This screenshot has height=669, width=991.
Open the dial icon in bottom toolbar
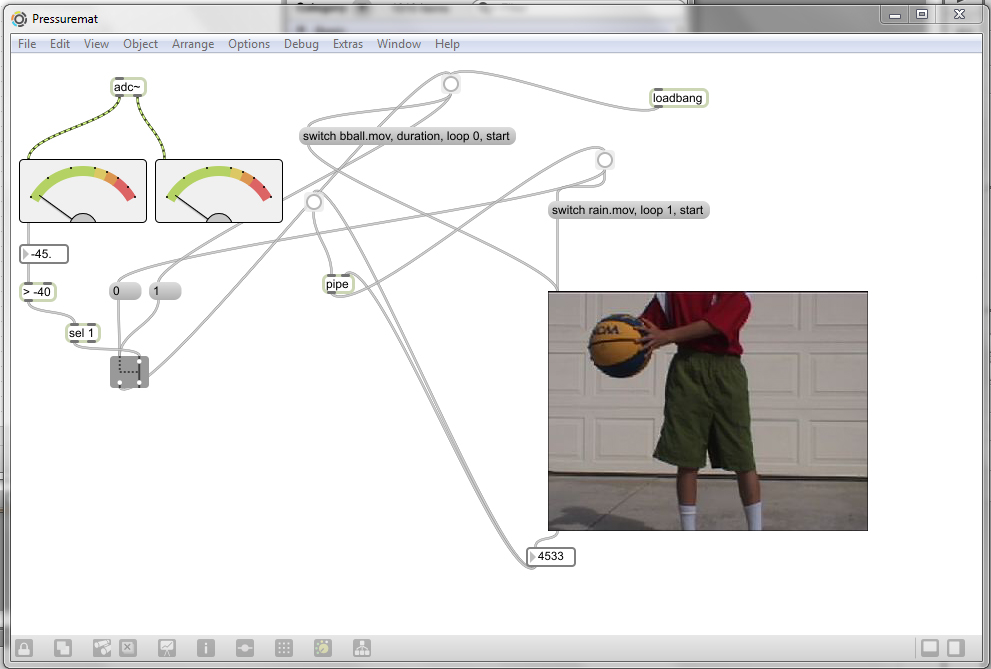322,648
